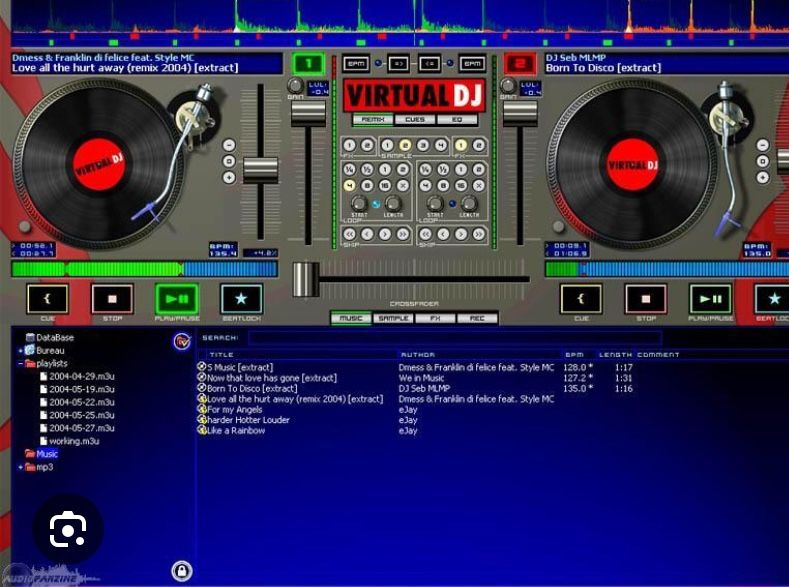Image resolution: width=789 pixels, height=587 pixels.
Task: Stop the right deck playback
Action: (646, 299)
